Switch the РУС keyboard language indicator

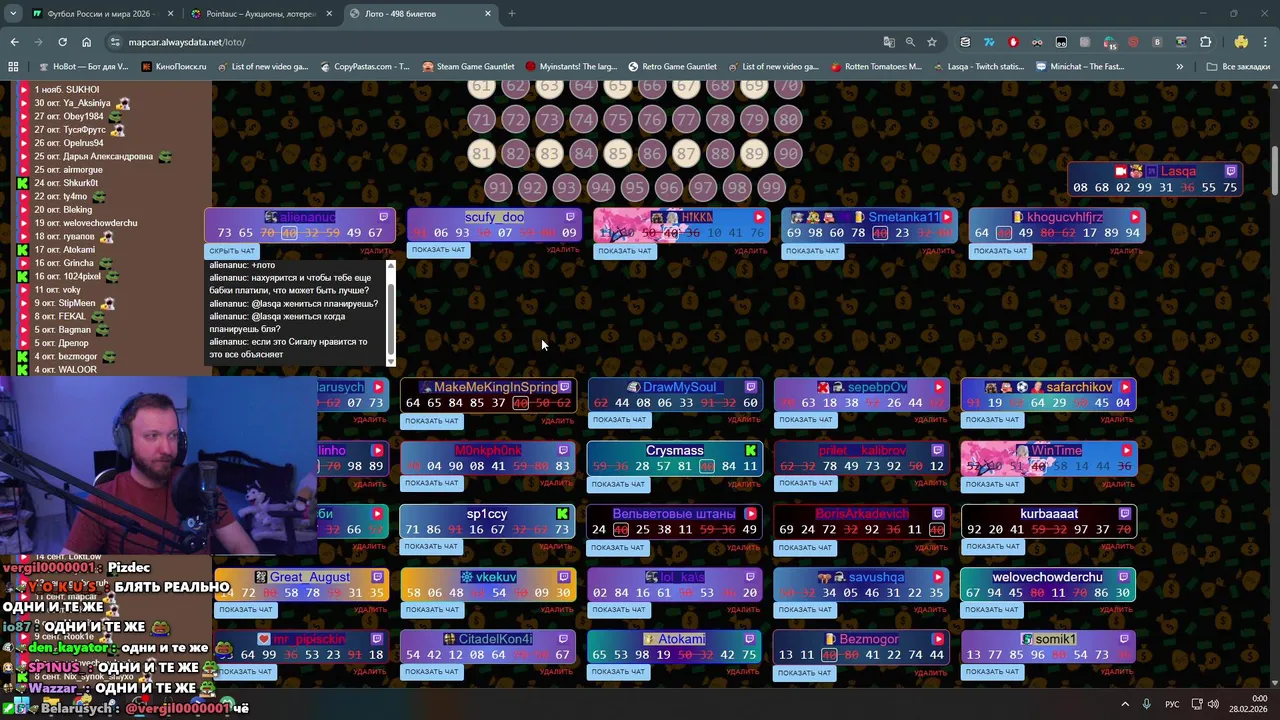tap(1171, 704)
